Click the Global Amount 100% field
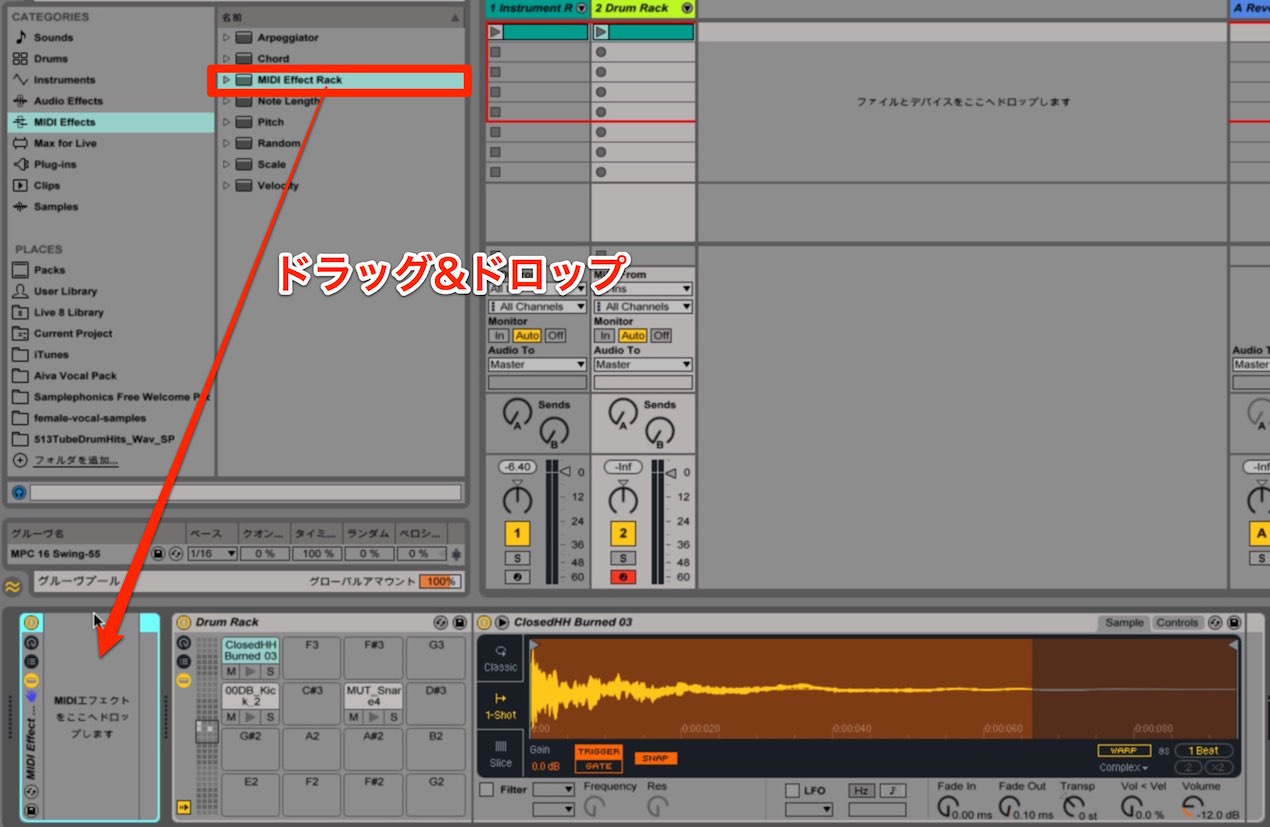Viewport: 1270px width, 827px height. (438, 581)
